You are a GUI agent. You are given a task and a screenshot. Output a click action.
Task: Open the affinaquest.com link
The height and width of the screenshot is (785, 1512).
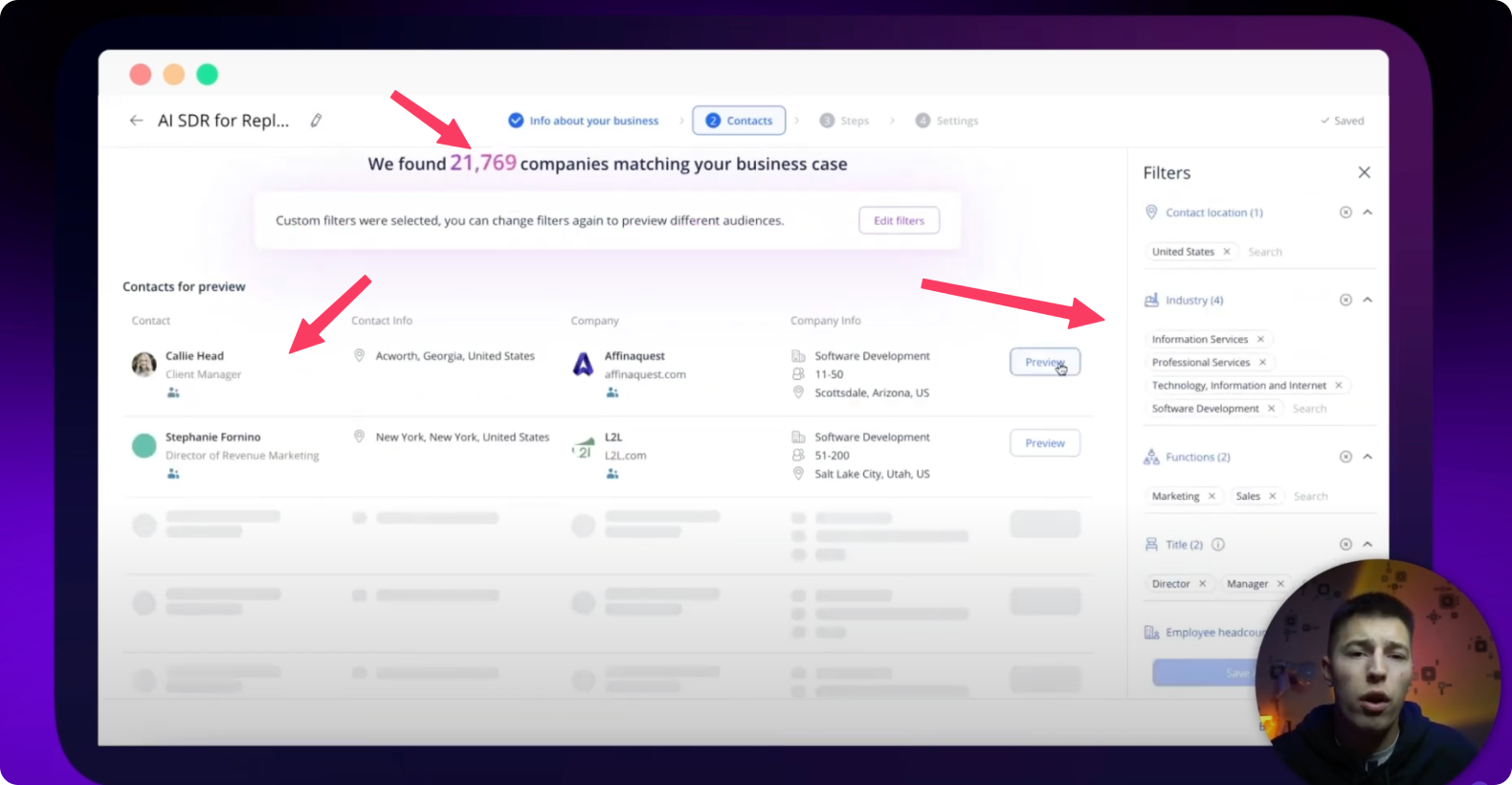pyautogui.click(x=645, y=374)
